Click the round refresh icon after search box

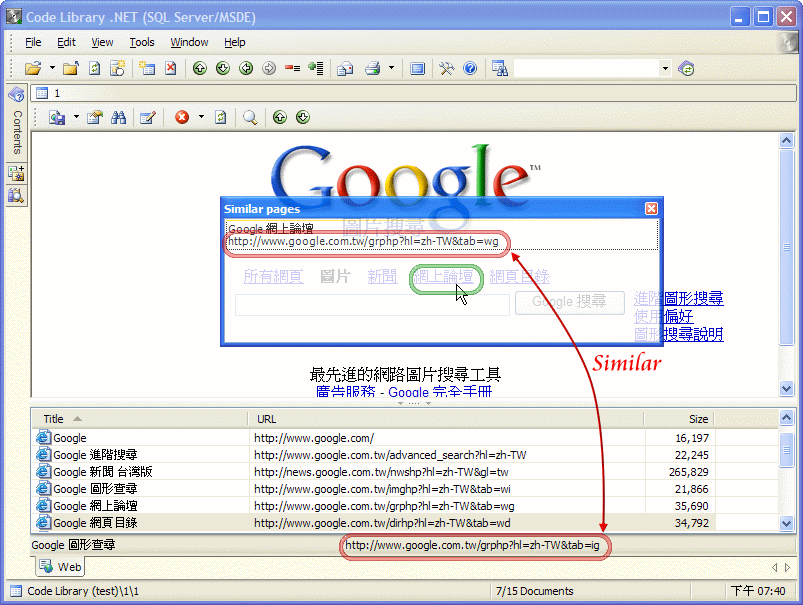686,68
